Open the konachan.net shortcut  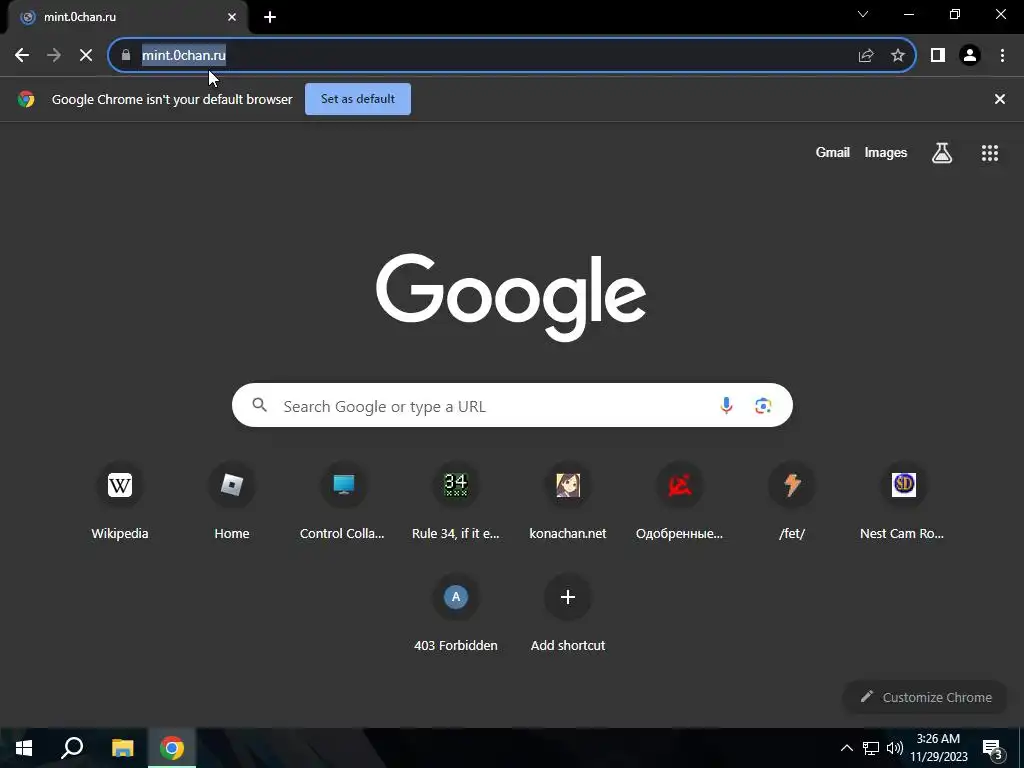click(568, 503)
